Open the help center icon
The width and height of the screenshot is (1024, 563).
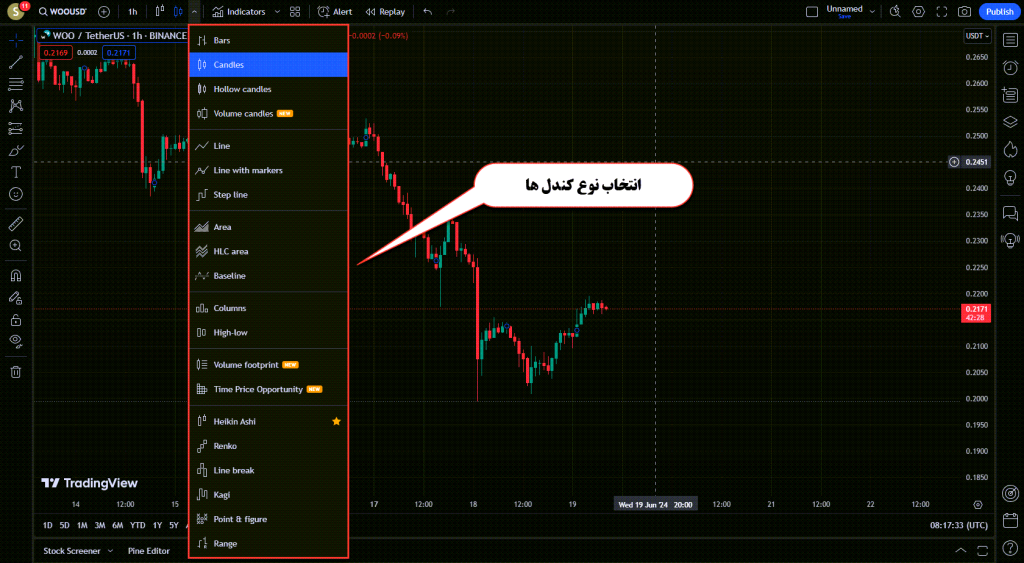coord(1010,549)
